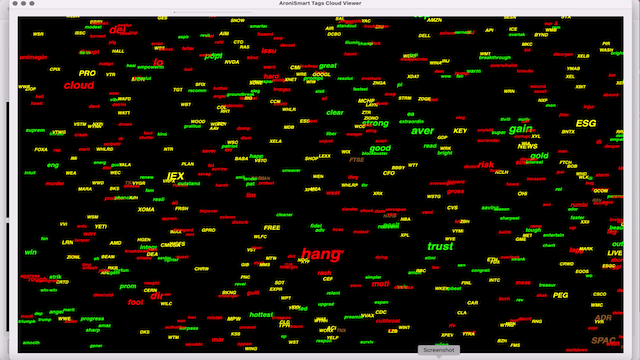Select the green word 'great'

click(x=328, y=66)
